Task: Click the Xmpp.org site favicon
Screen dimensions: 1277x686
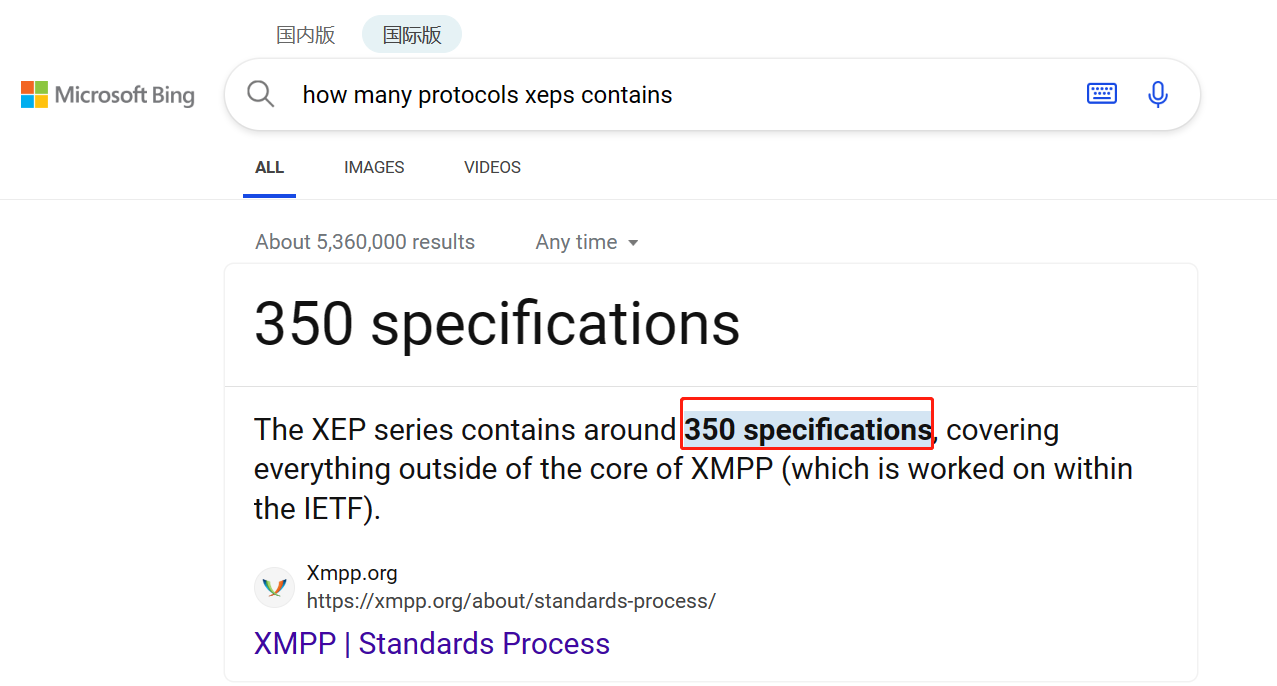Action: 274,587
